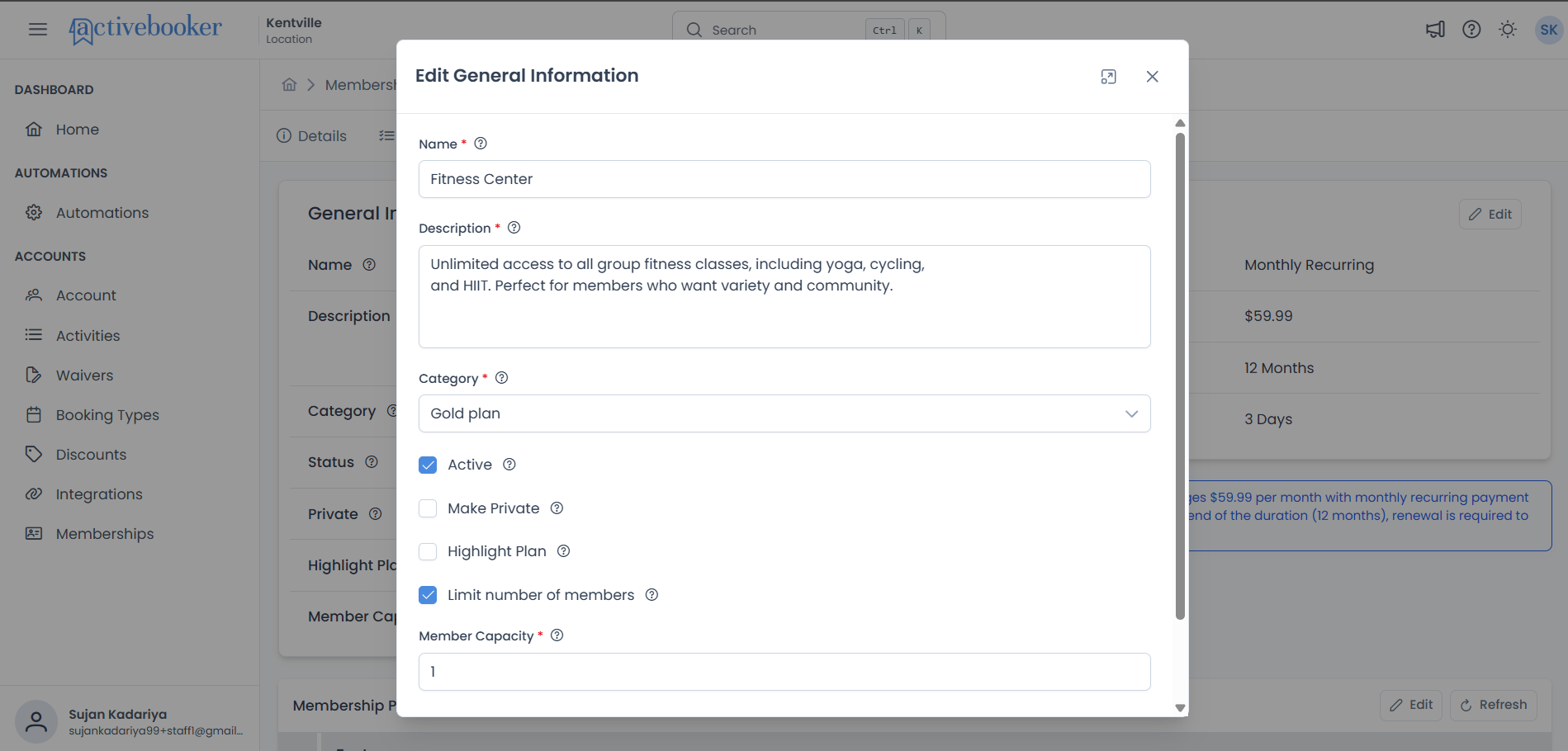Click the Category dropdown chevron arrow

(x=1131, y=413)
